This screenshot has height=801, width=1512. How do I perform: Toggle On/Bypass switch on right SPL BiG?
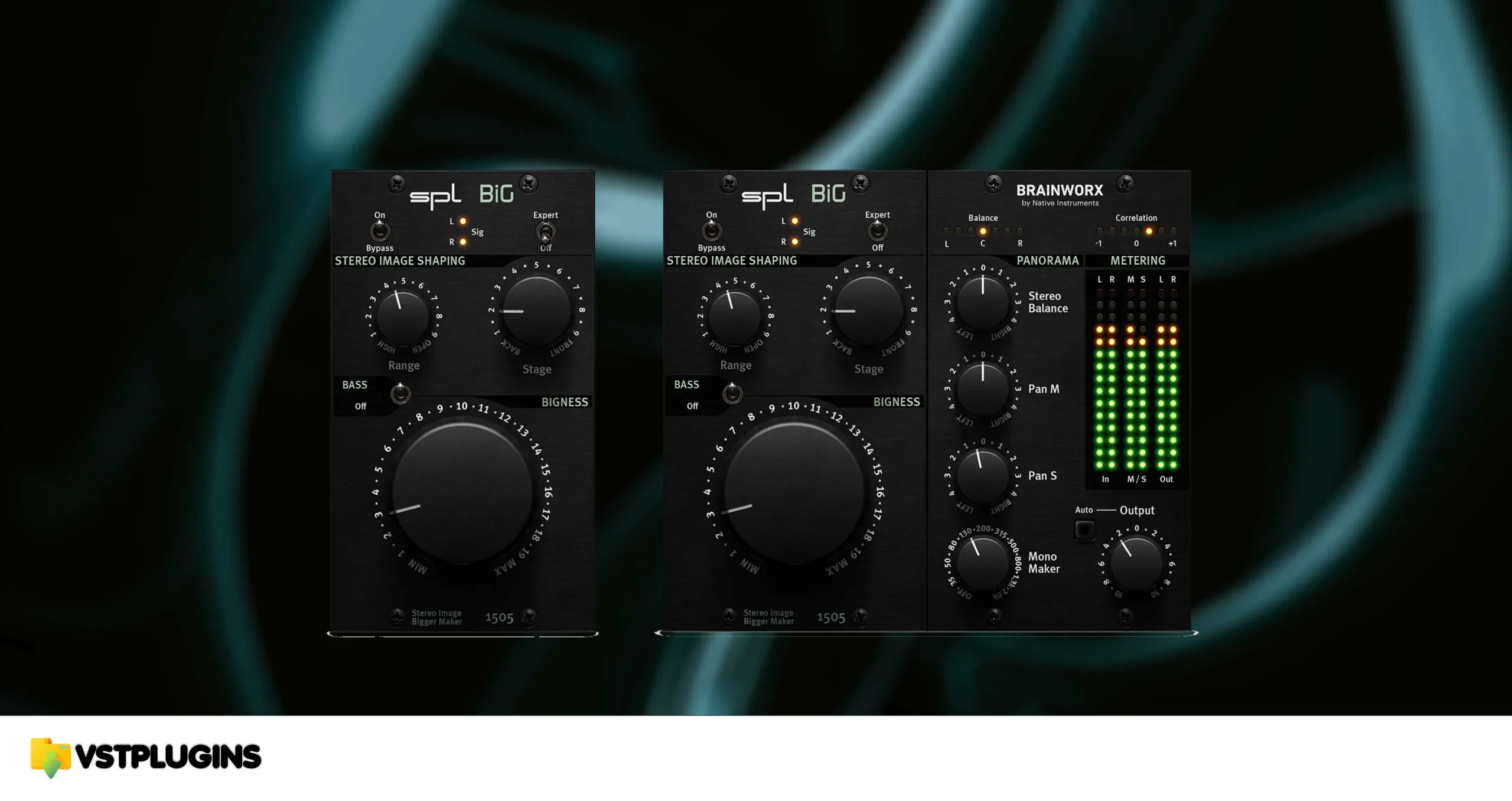[711, 231]
